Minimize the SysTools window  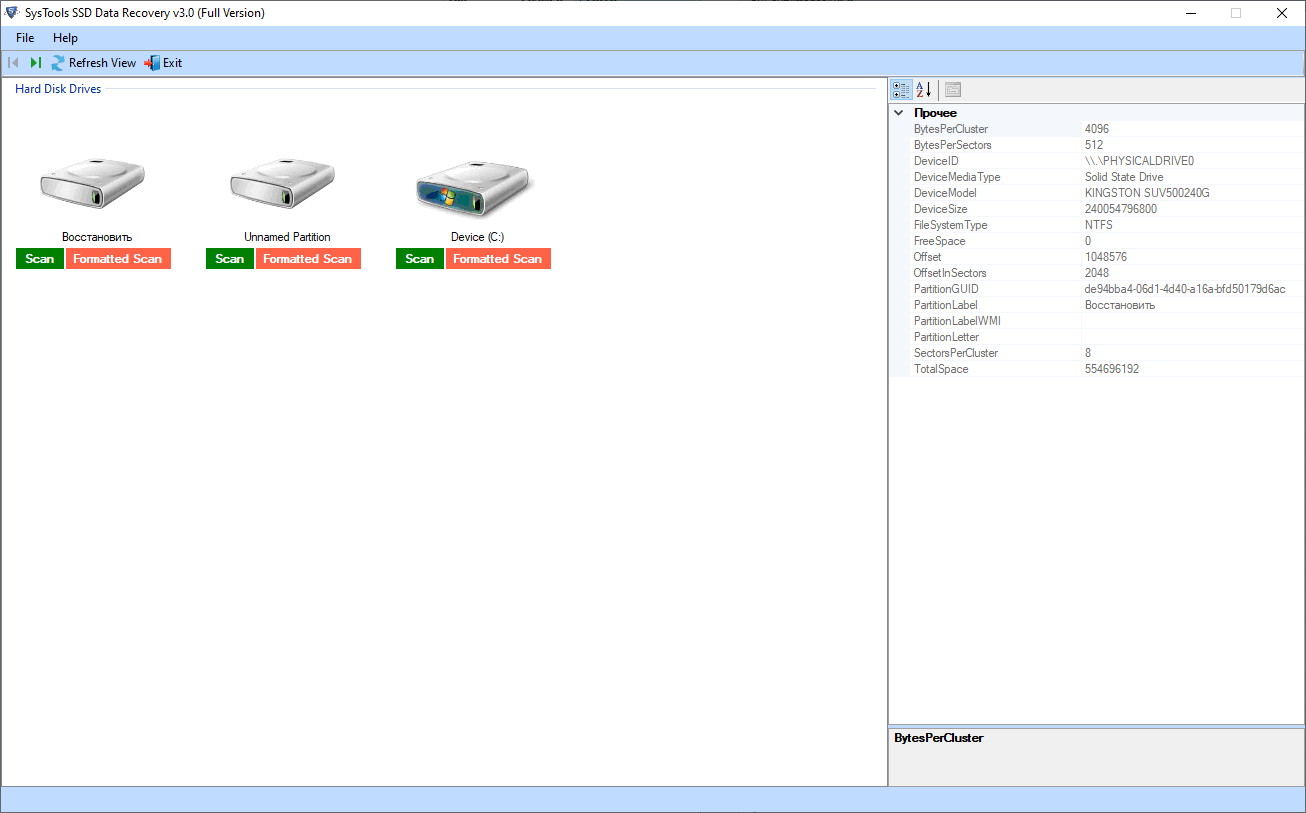coord(1191,13)
